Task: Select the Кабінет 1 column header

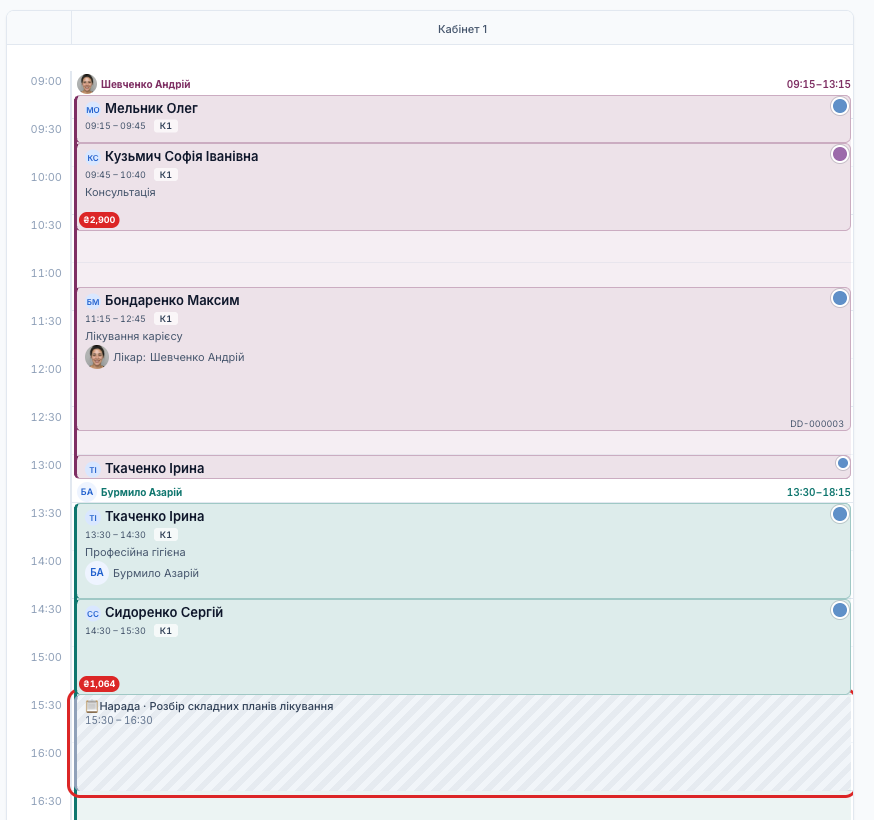Action: pos(462,29)
